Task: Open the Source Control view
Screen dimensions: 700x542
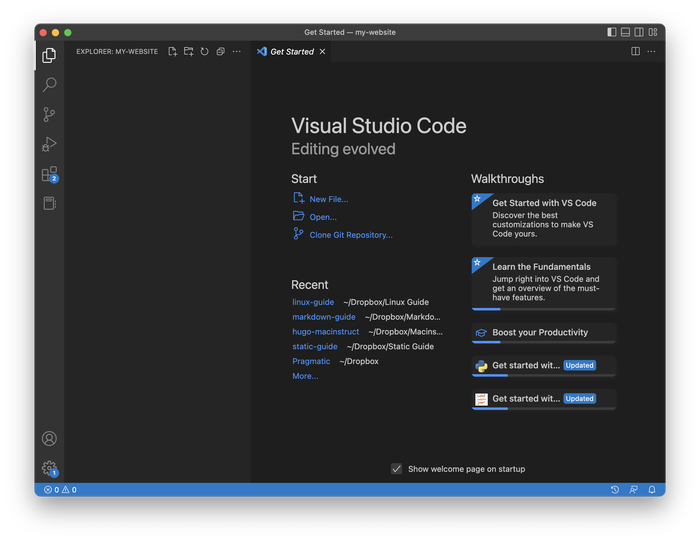Action: pos(49,114)
